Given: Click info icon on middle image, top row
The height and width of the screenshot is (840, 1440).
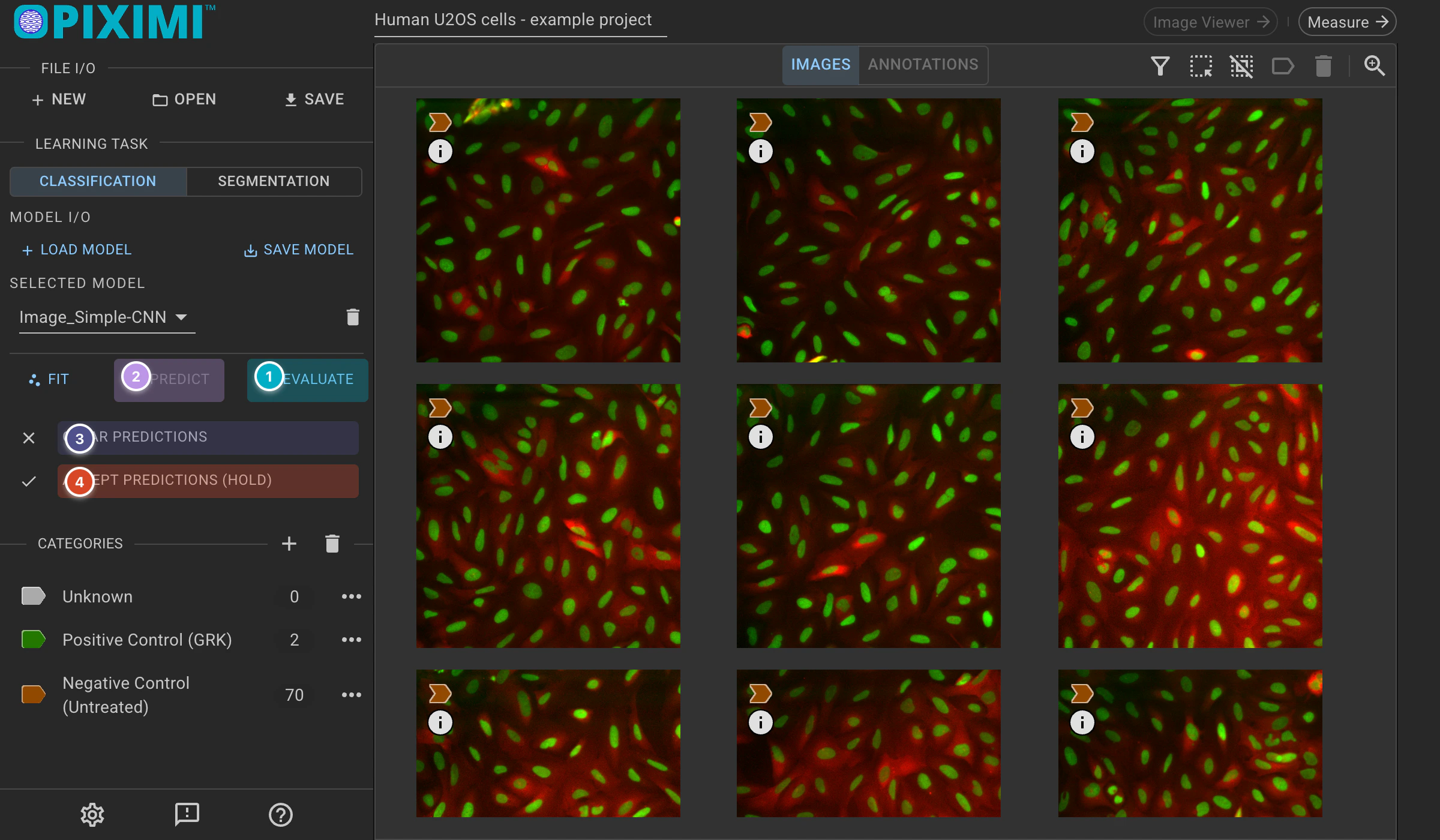Looking at the screenshot, I should (761, 151).
